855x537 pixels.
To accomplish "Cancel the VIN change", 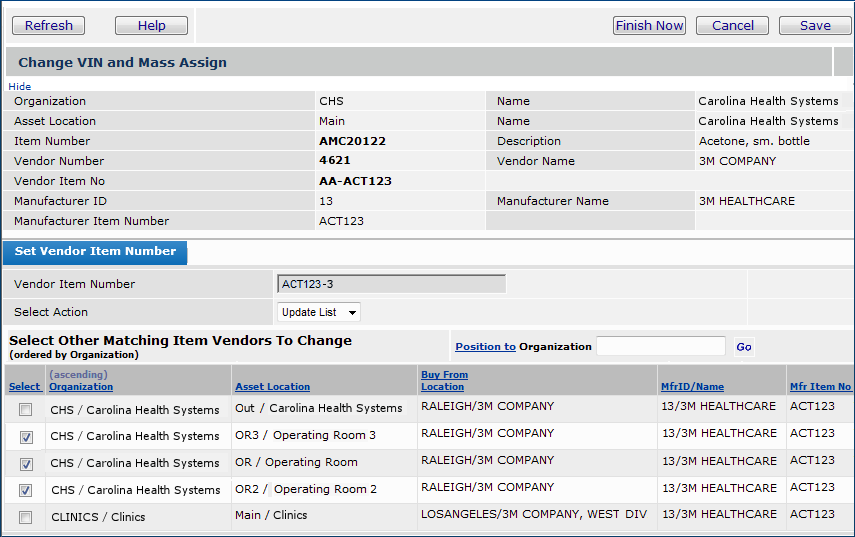I will point(732,26).
